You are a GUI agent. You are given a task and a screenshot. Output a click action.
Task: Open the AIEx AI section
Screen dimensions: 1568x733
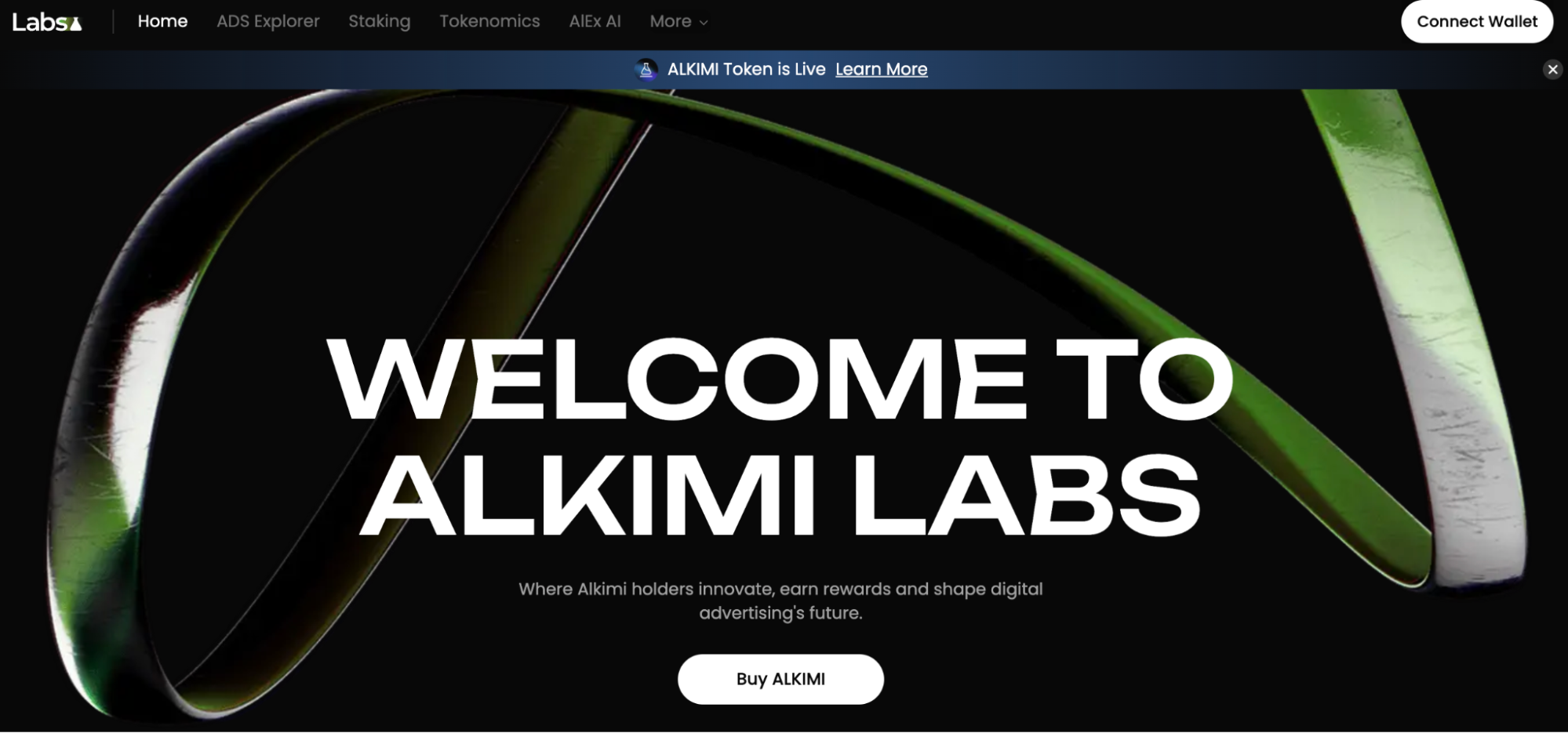(595, 21)
